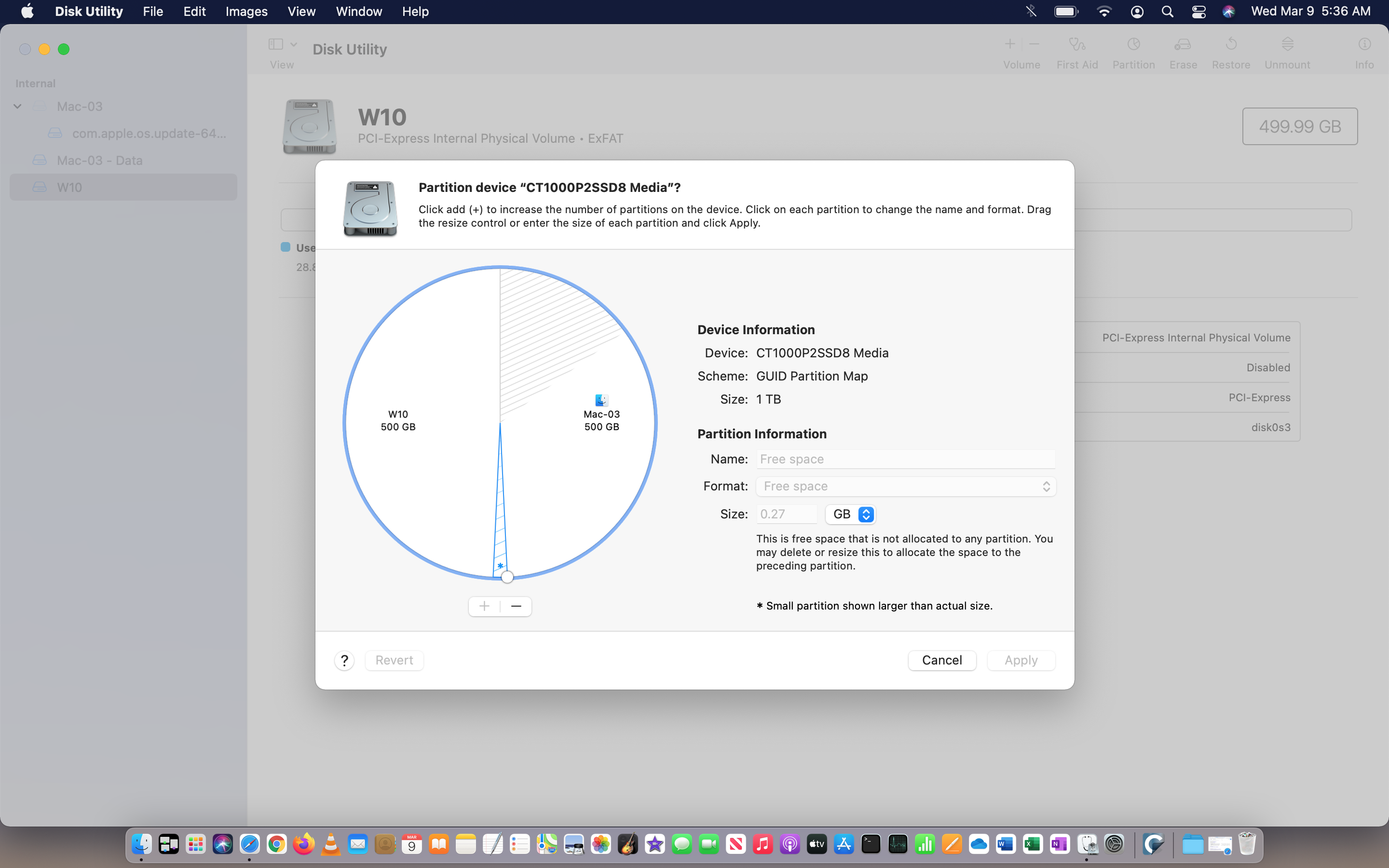Click the Unmount toolbar icon
This screenshot has height=868, width=1389.
pyautogui.click(x=1287, y=44)
